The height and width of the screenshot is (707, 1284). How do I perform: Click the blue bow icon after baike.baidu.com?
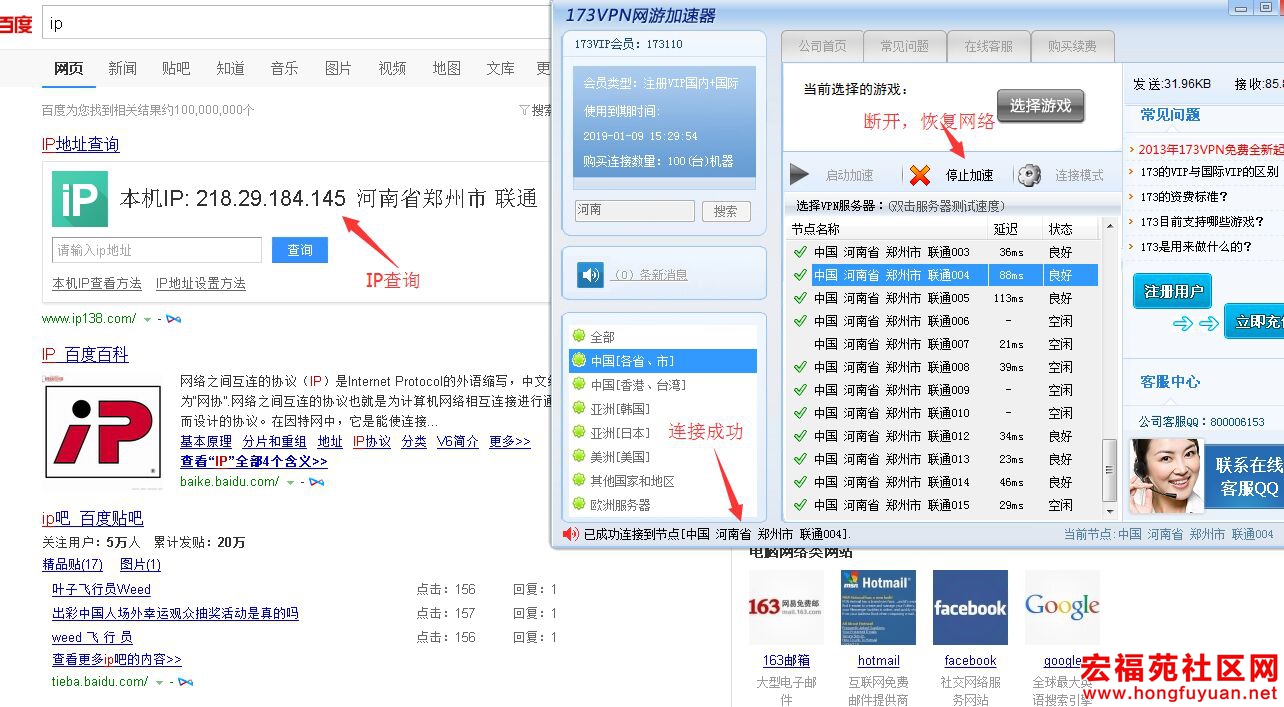pos(317,482)
